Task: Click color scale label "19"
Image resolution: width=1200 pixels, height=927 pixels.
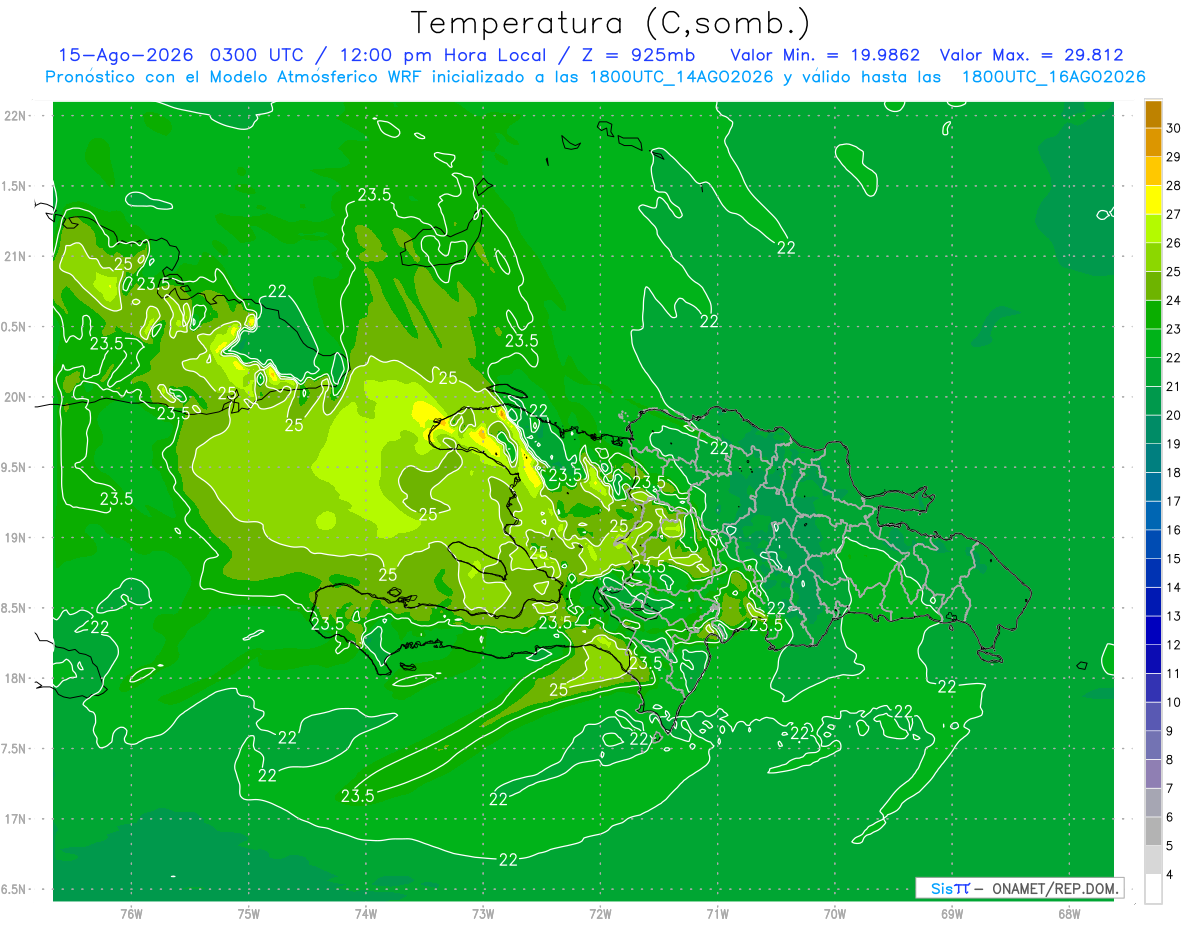Action: 1175,444
